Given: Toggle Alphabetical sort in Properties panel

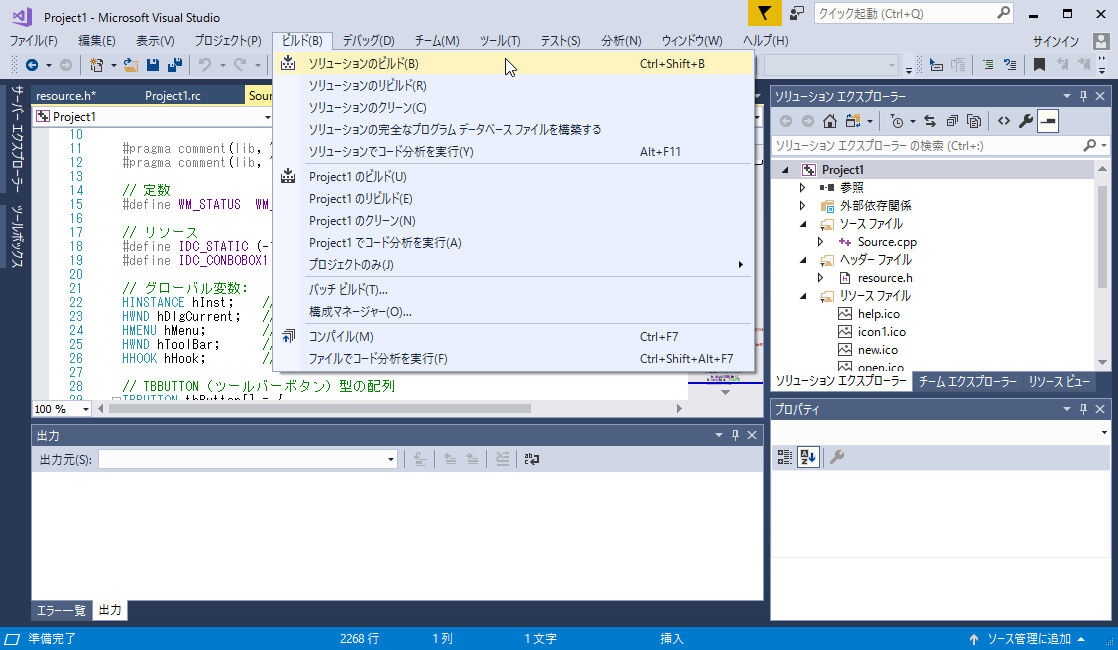Looking at the screenshot, I should tap(808, 457).
